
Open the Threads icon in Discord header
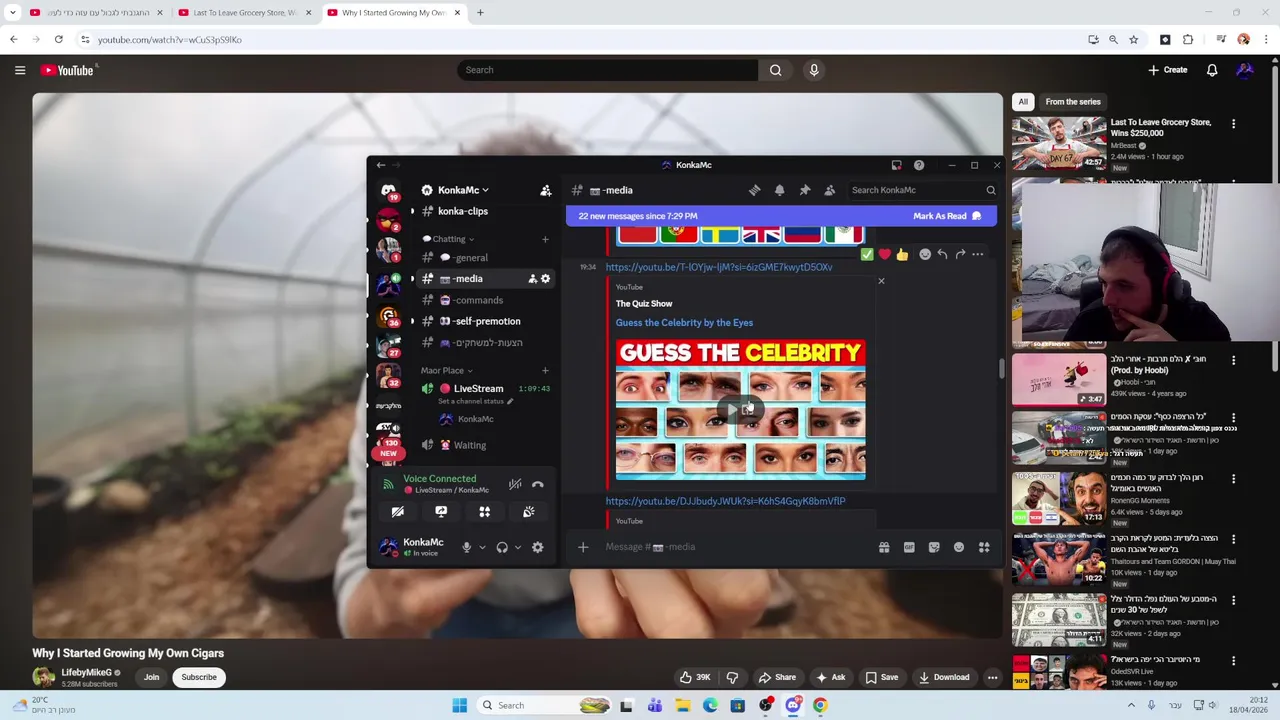pos(755,190)
